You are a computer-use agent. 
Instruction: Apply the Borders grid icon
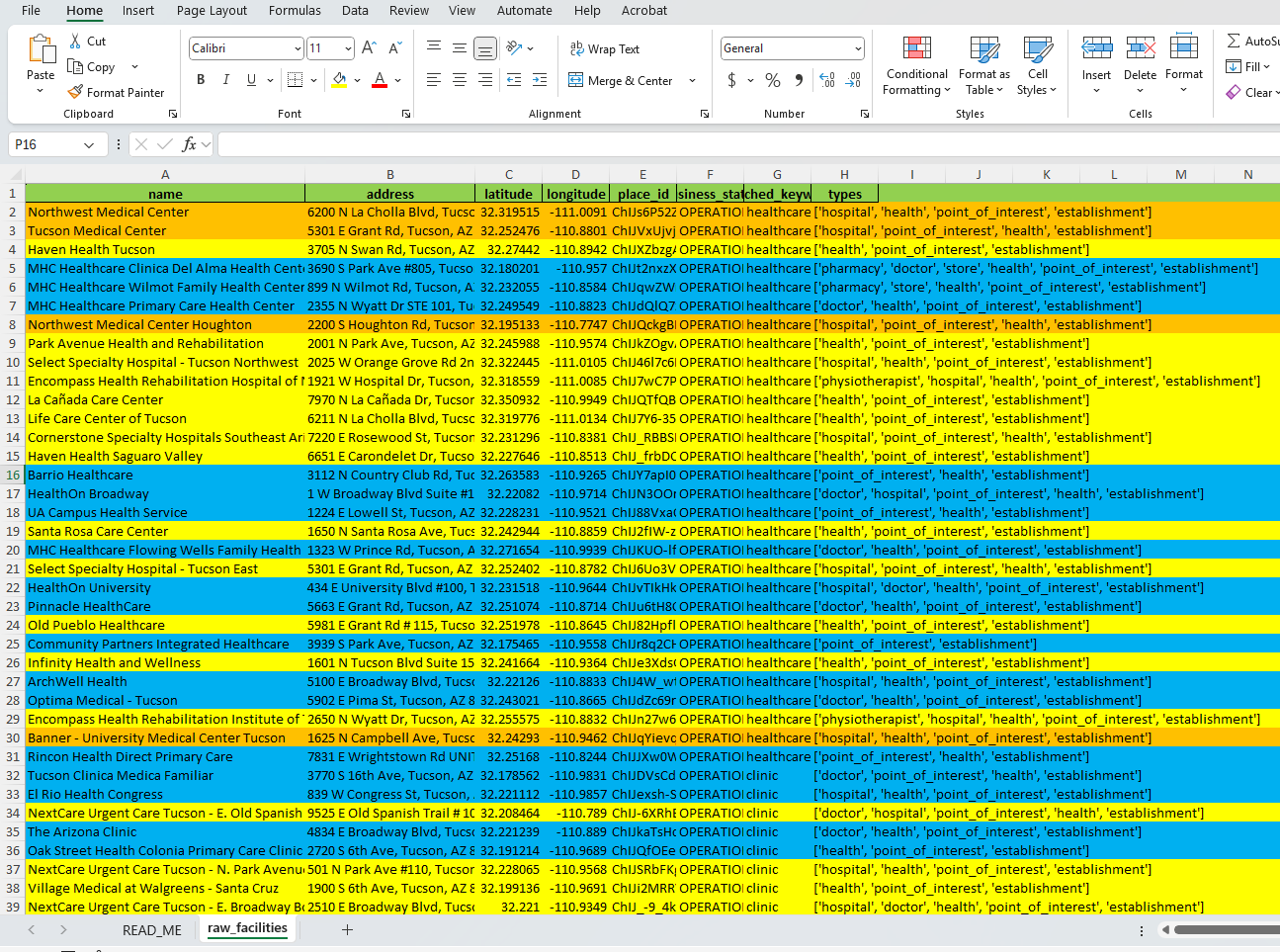point(295,79)
